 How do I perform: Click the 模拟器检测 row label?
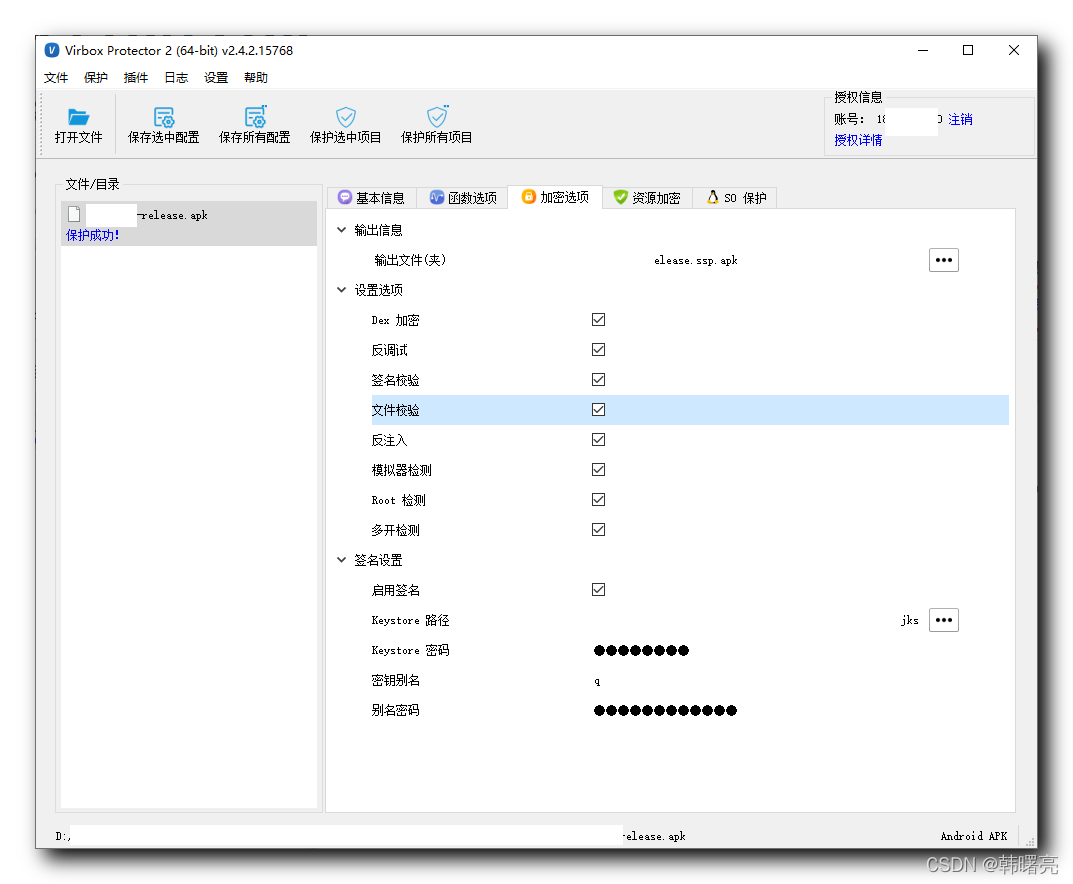click(x=402, y=470)
